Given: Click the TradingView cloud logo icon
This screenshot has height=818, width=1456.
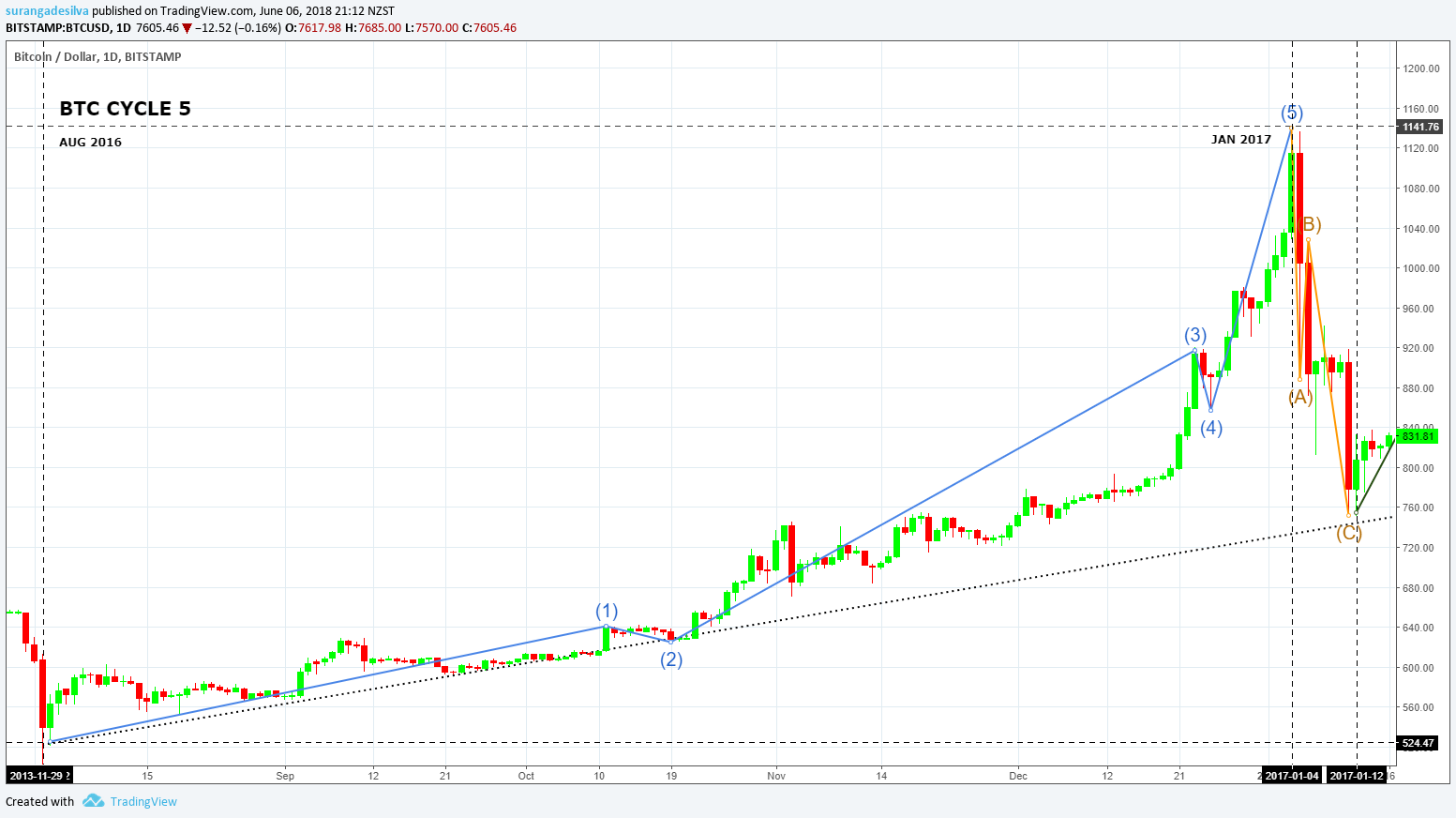Looking at the screenshot, I should pos(93,801).
